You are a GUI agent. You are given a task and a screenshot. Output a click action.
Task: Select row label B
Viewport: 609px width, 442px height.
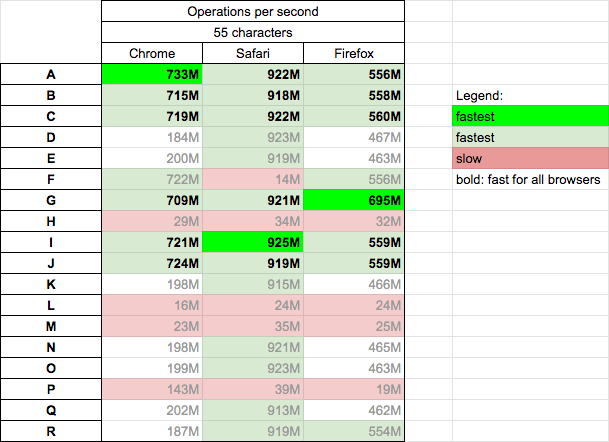click(x=51, y=95)
